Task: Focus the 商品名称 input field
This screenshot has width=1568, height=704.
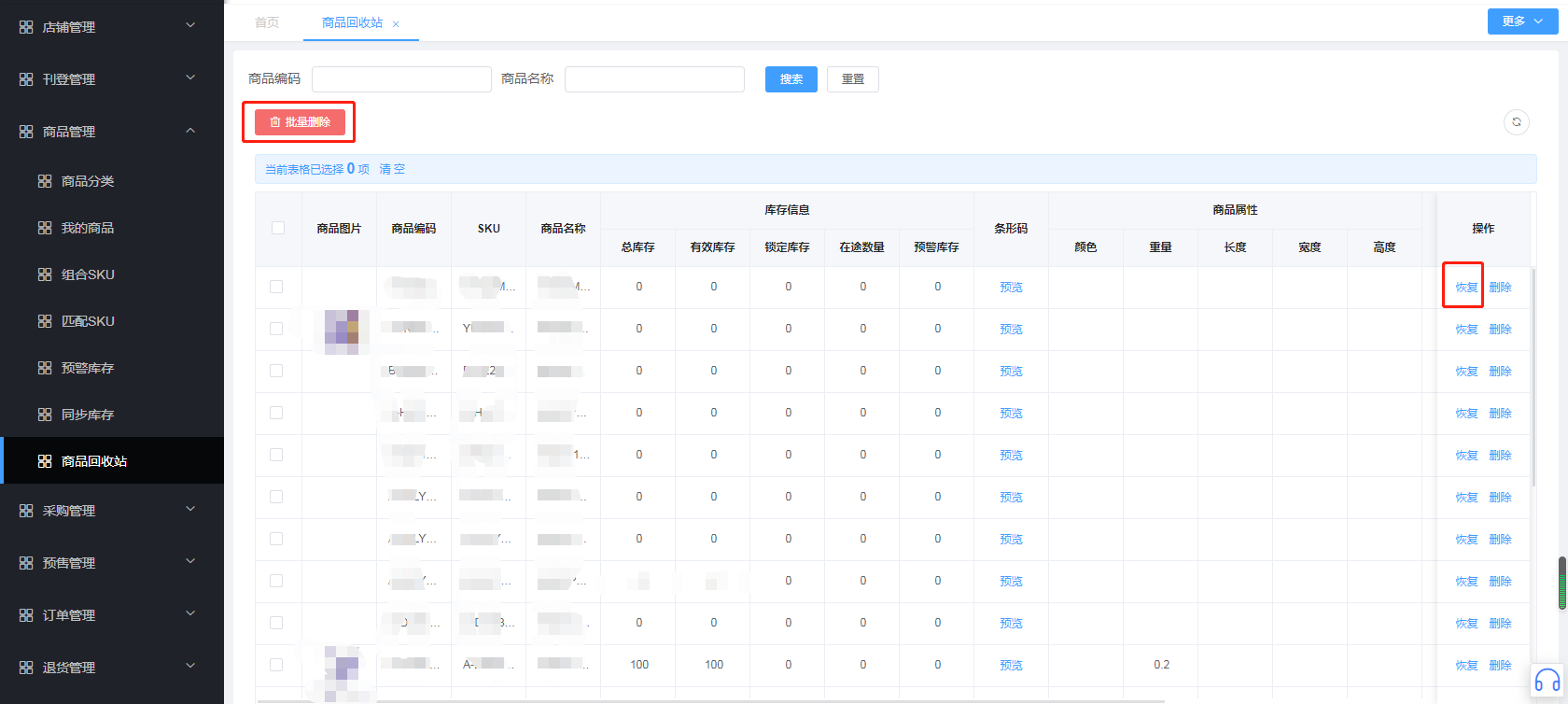Action: point(654,79)
